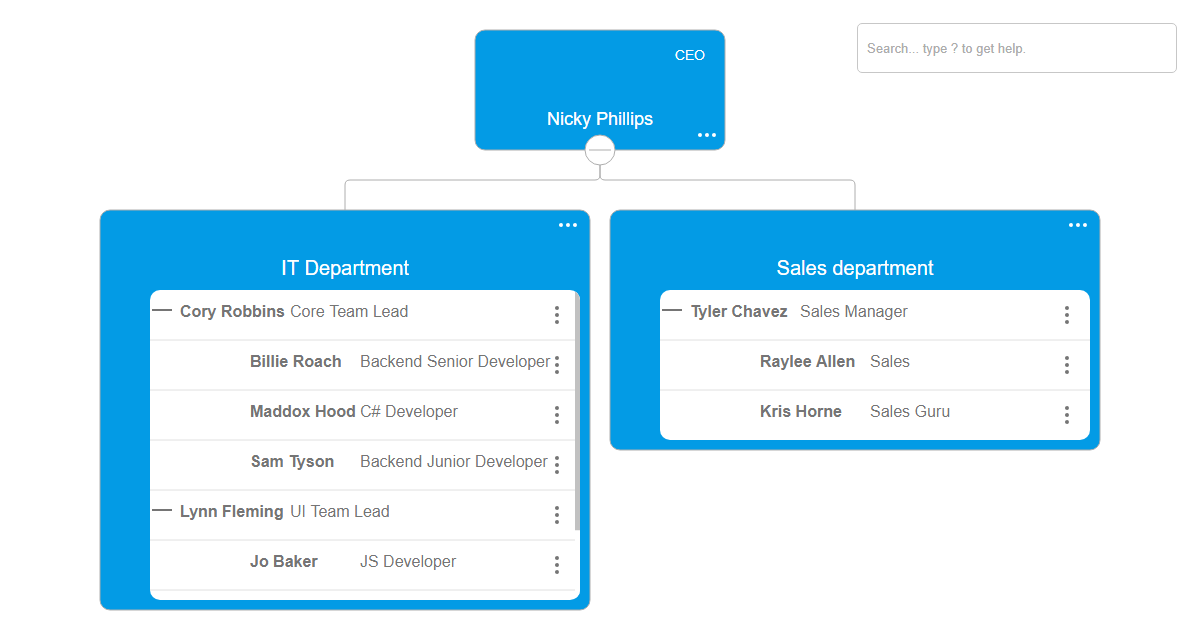Image resolution: width=1200 pixels, height=630 pixels.
Task: Open IT Department card options menu
Action: (x=568, y=225)
